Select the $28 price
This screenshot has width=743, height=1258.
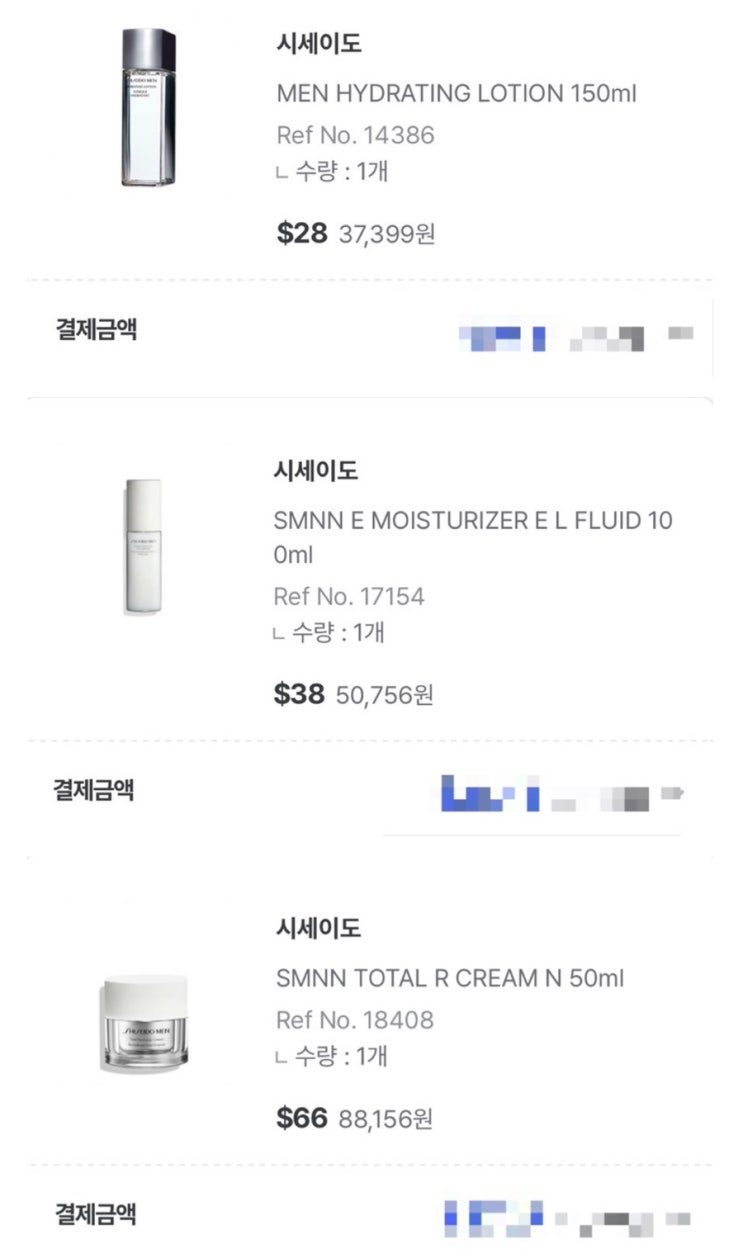[301, 233]
